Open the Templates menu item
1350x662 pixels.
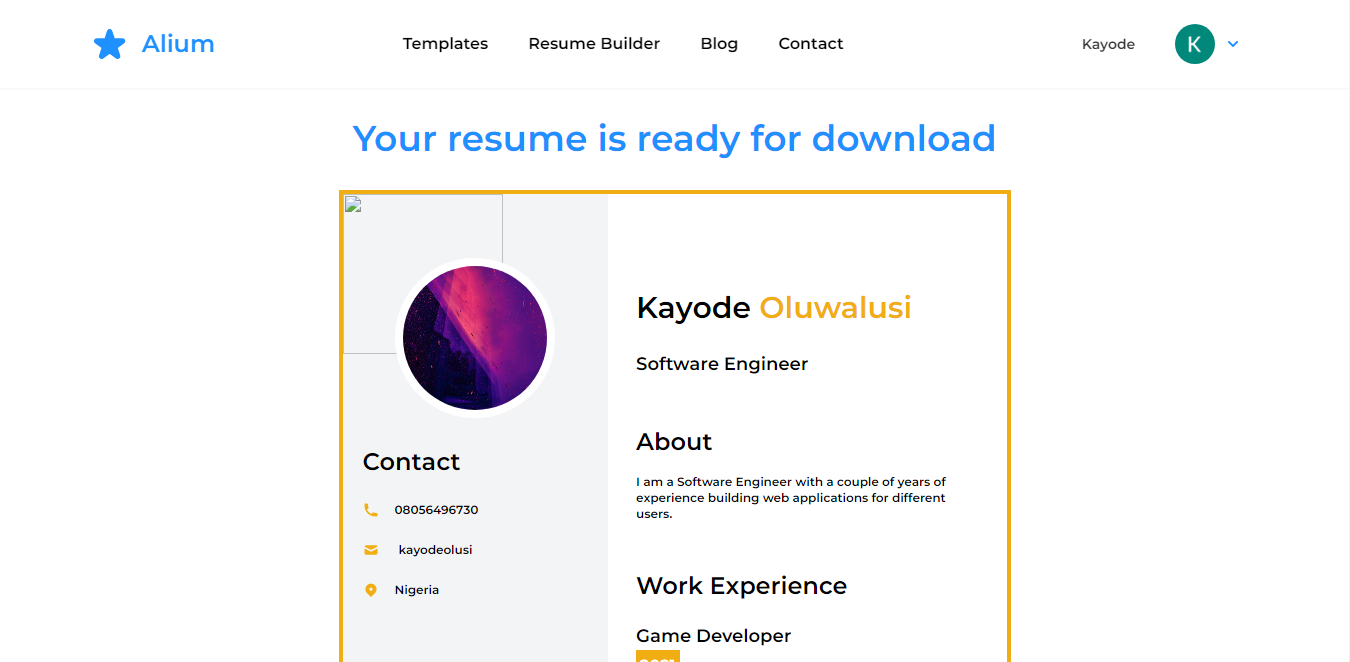445,44
